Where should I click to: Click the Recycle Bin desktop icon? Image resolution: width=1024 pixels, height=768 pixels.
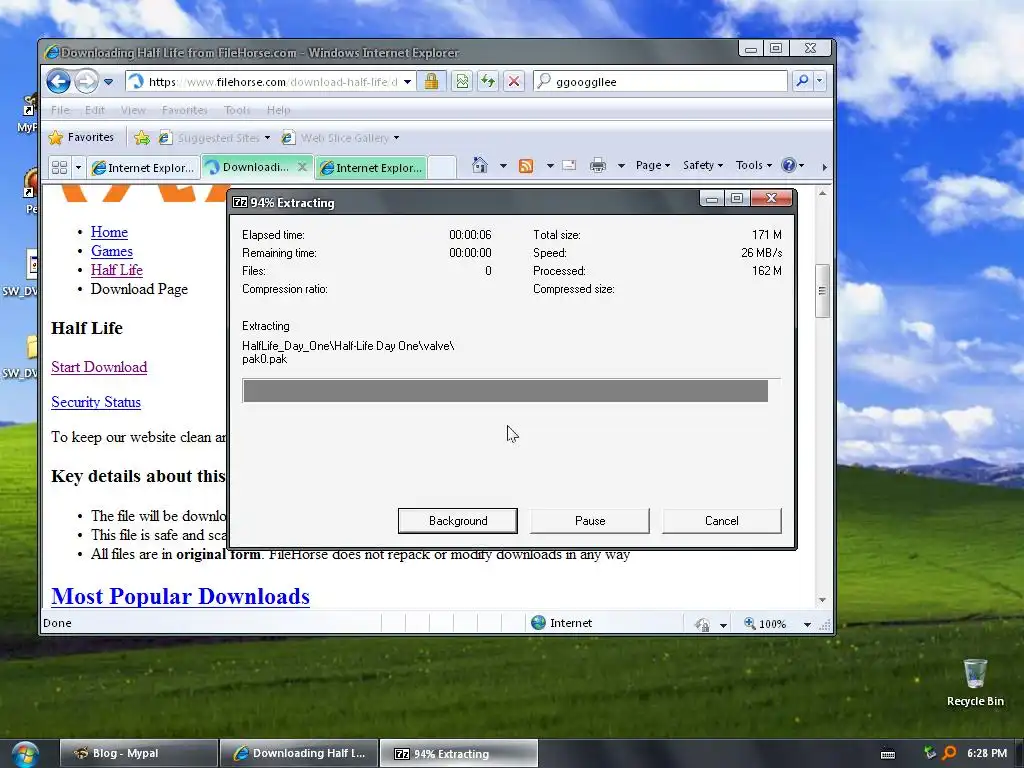975,682
